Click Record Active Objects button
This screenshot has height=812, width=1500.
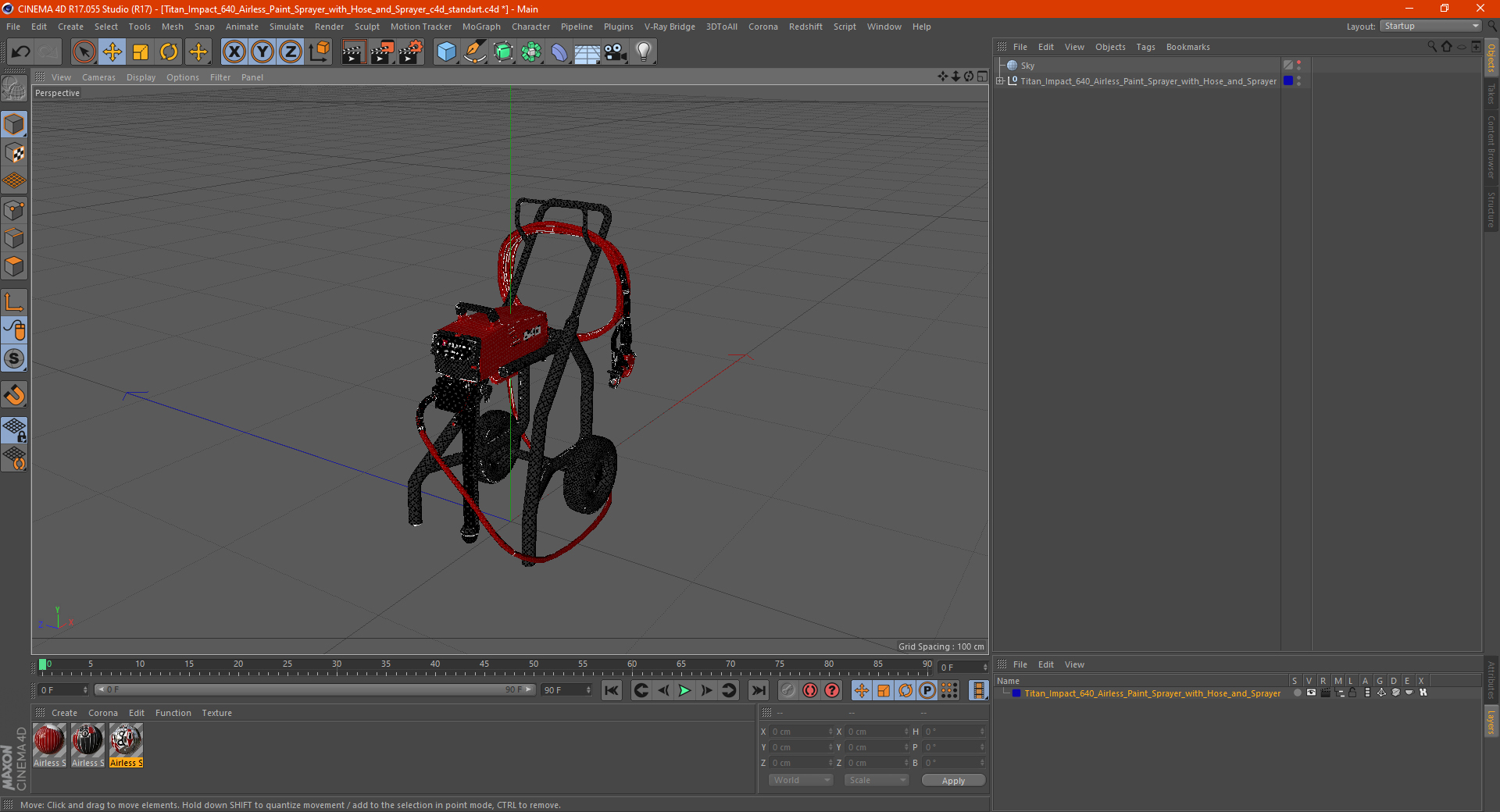[x=788, y=690]
